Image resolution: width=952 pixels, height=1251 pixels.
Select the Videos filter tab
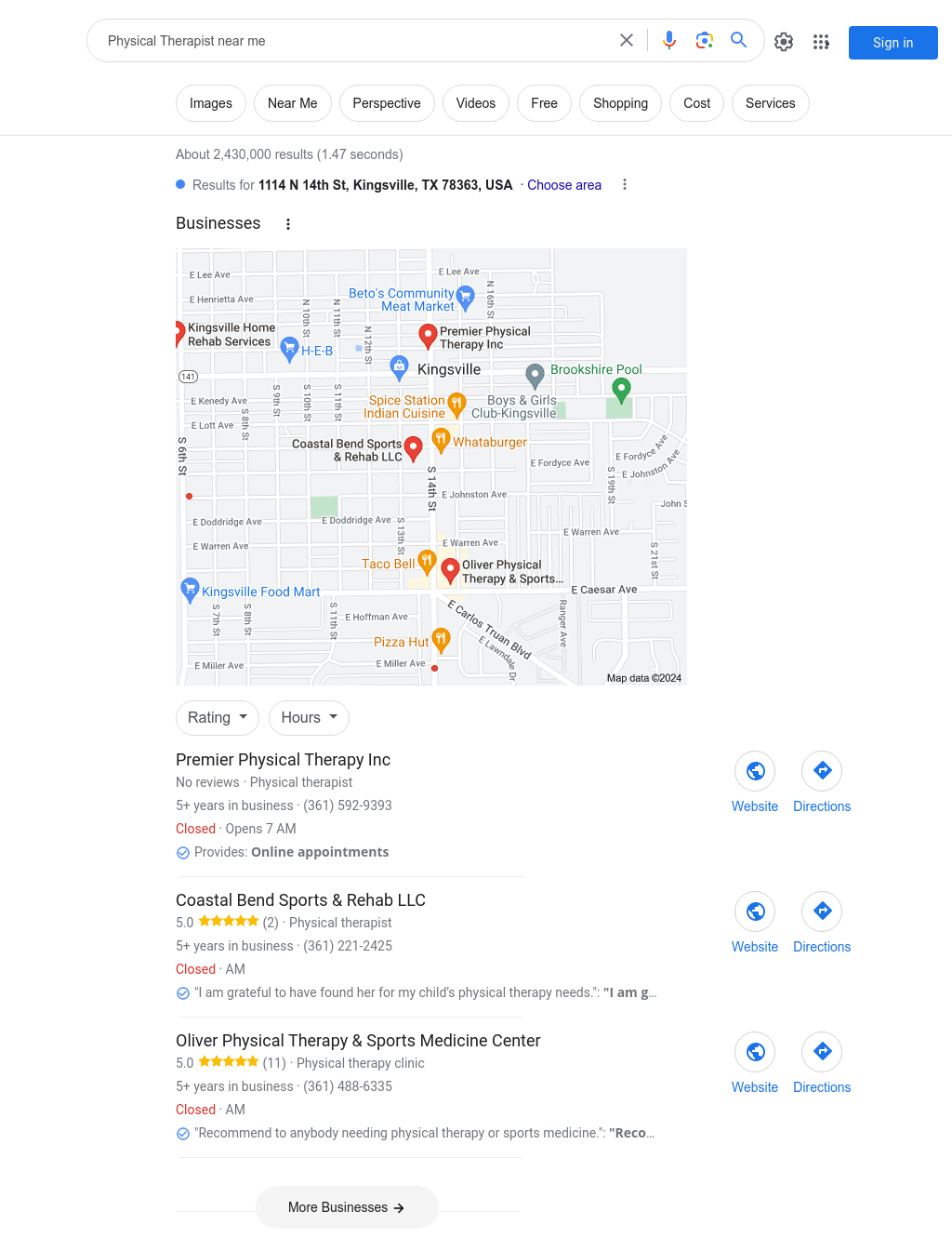pyautogui.click(x=476, y=103)
